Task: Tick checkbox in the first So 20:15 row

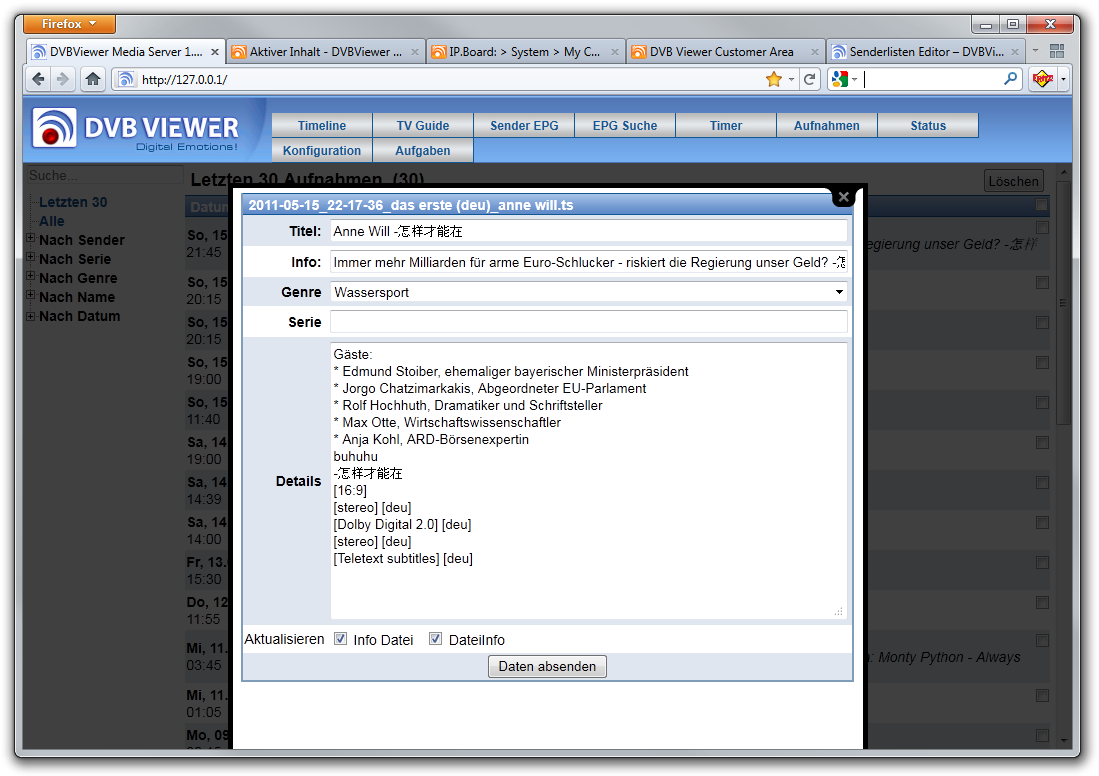Action: coord(1042,283)
